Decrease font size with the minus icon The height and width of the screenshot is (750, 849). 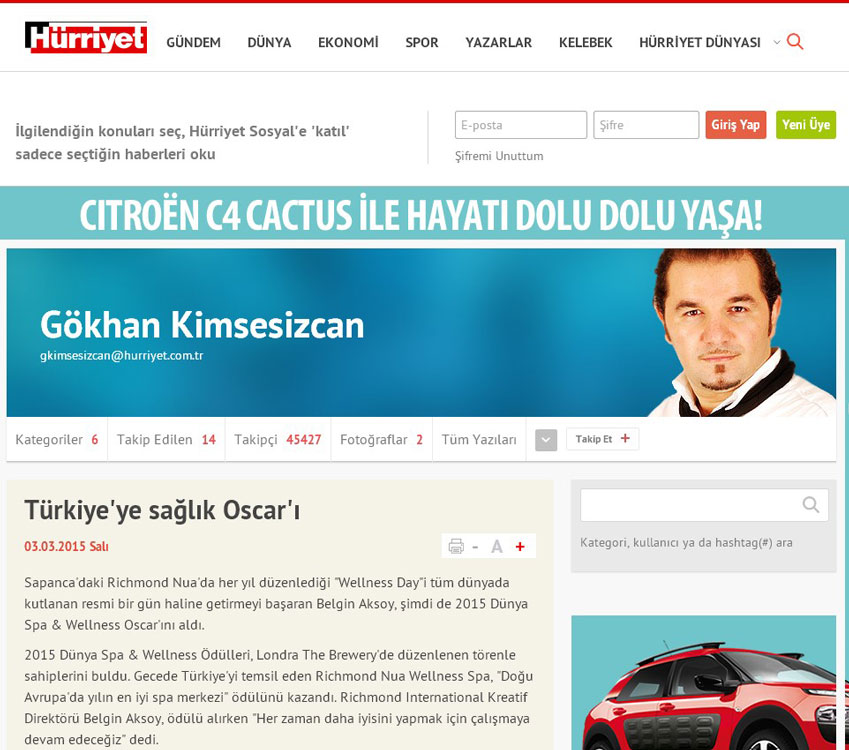point(475,547)
